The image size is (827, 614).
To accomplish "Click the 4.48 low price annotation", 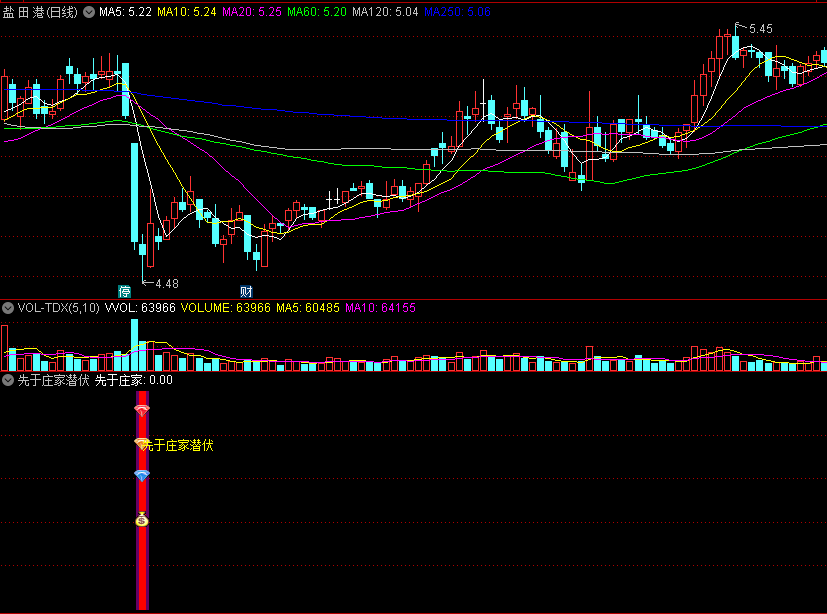I will [x=167, y=284].
